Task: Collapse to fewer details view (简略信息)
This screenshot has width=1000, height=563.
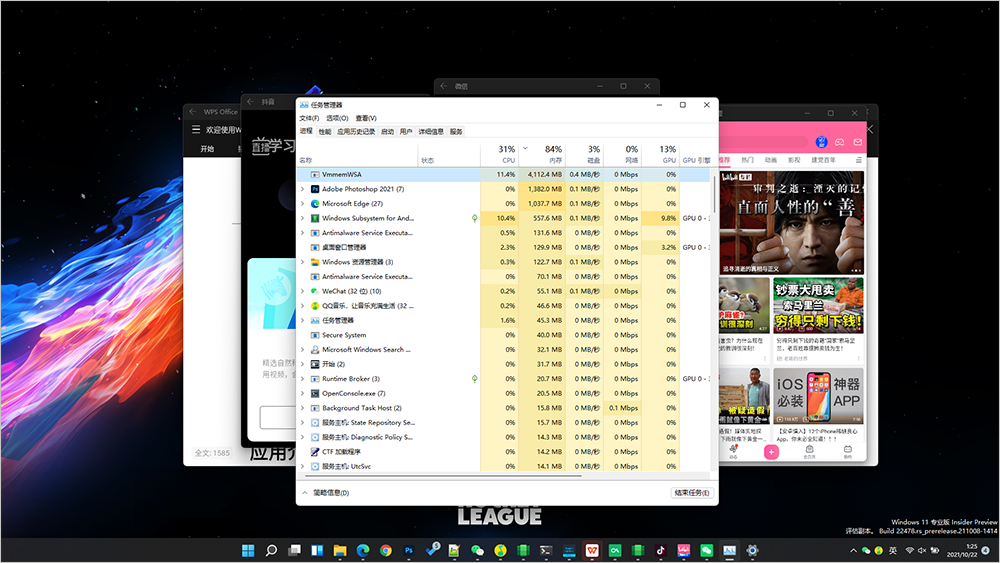Action: [325, 493]
